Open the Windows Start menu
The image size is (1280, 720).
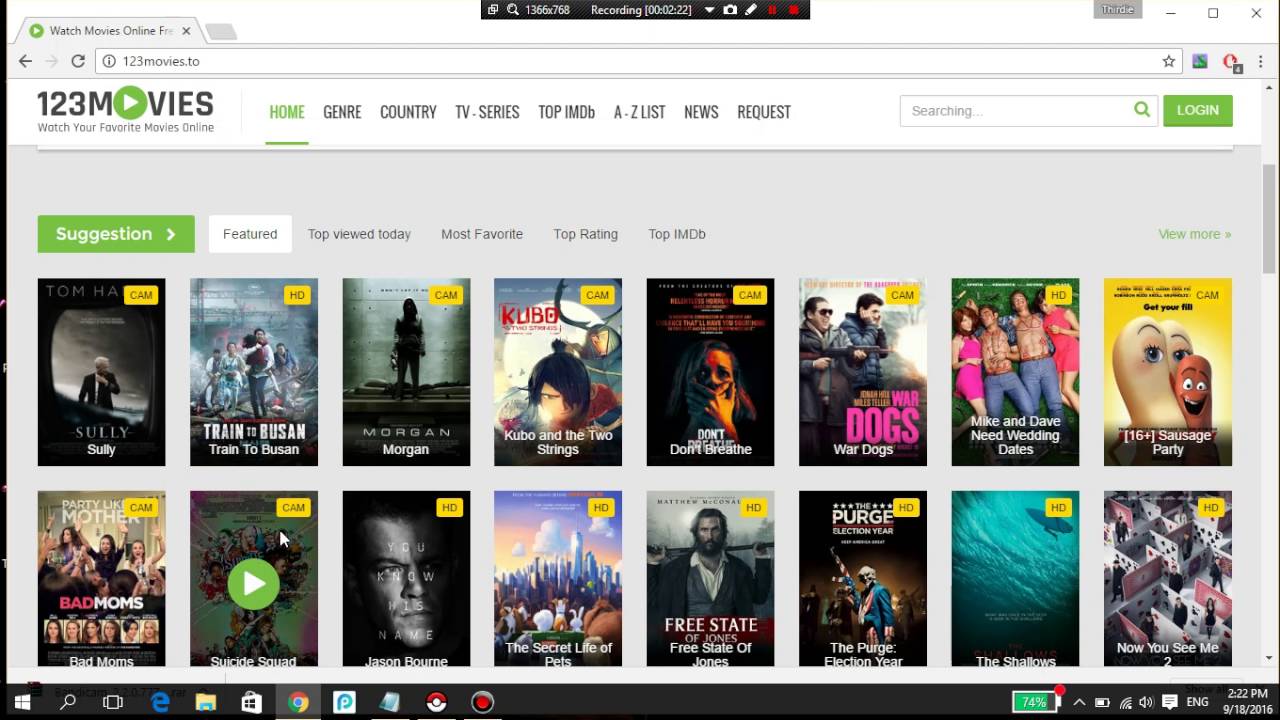point(22,702)
